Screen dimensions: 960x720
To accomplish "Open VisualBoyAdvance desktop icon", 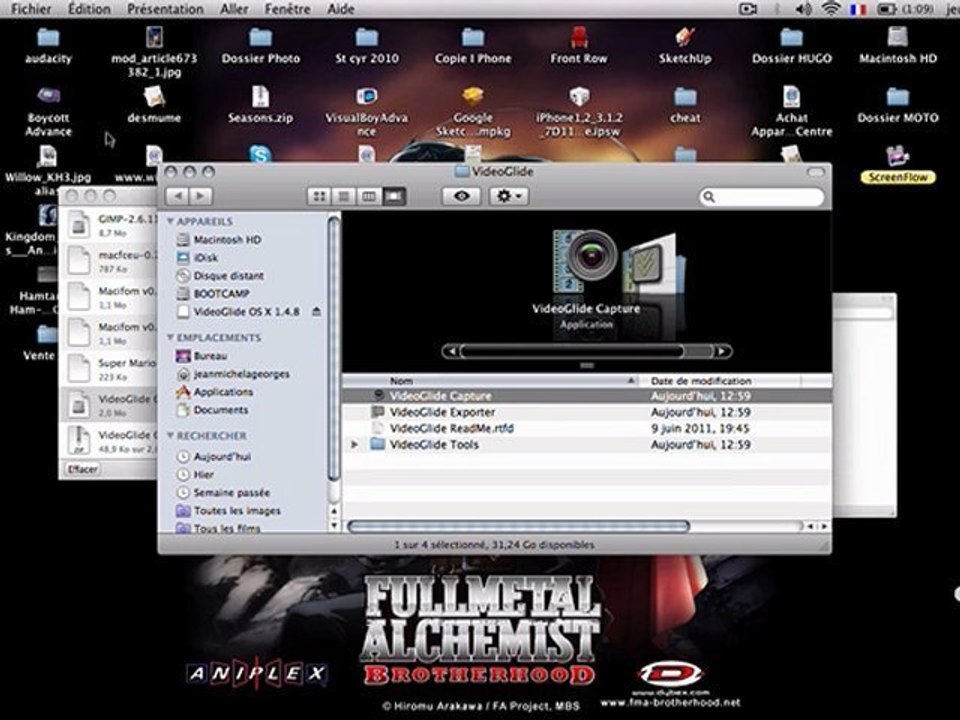I will click(x=367, y=97).
